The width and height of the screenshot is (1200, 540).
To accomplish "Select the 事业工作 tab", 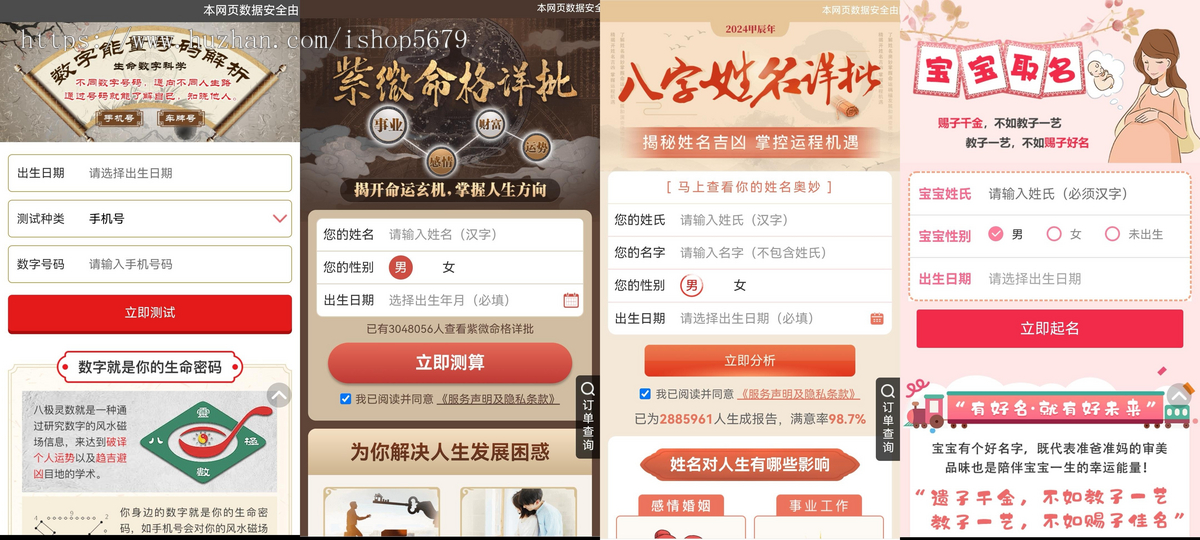I will (819, 505).
